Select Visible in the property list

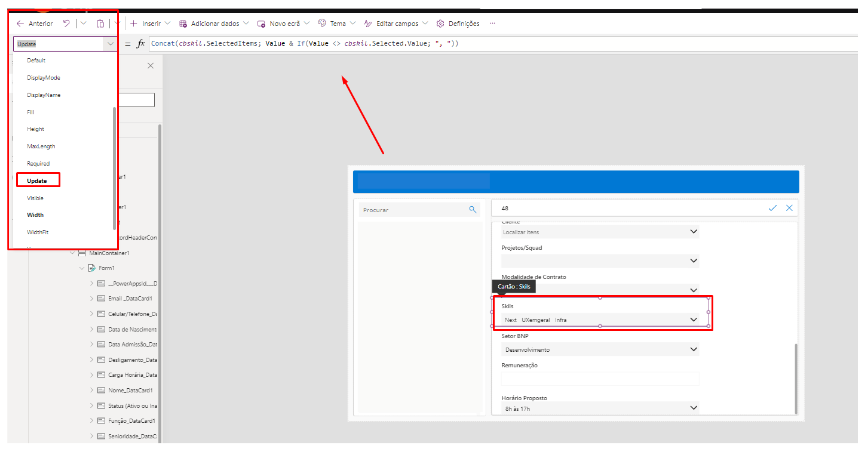click(x=36, y=198)
